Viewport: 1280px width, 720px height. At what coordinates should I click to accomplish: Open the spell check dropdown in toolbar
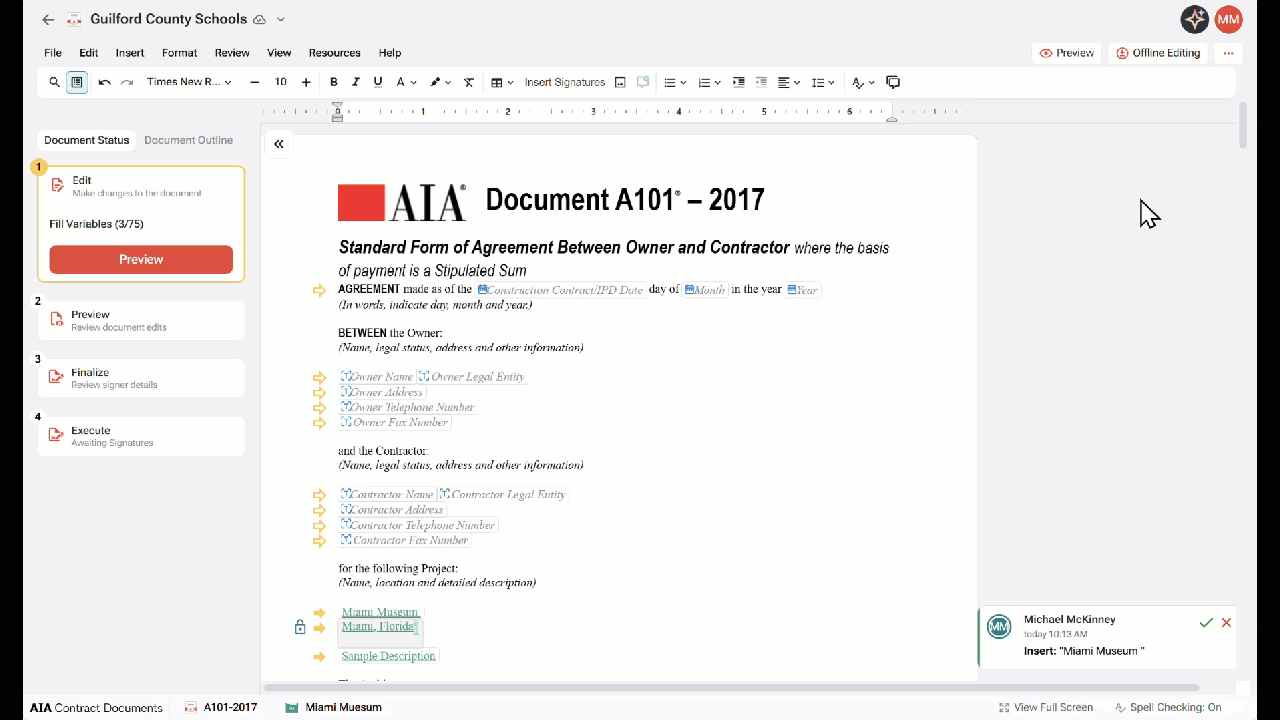tap(863, 83)
